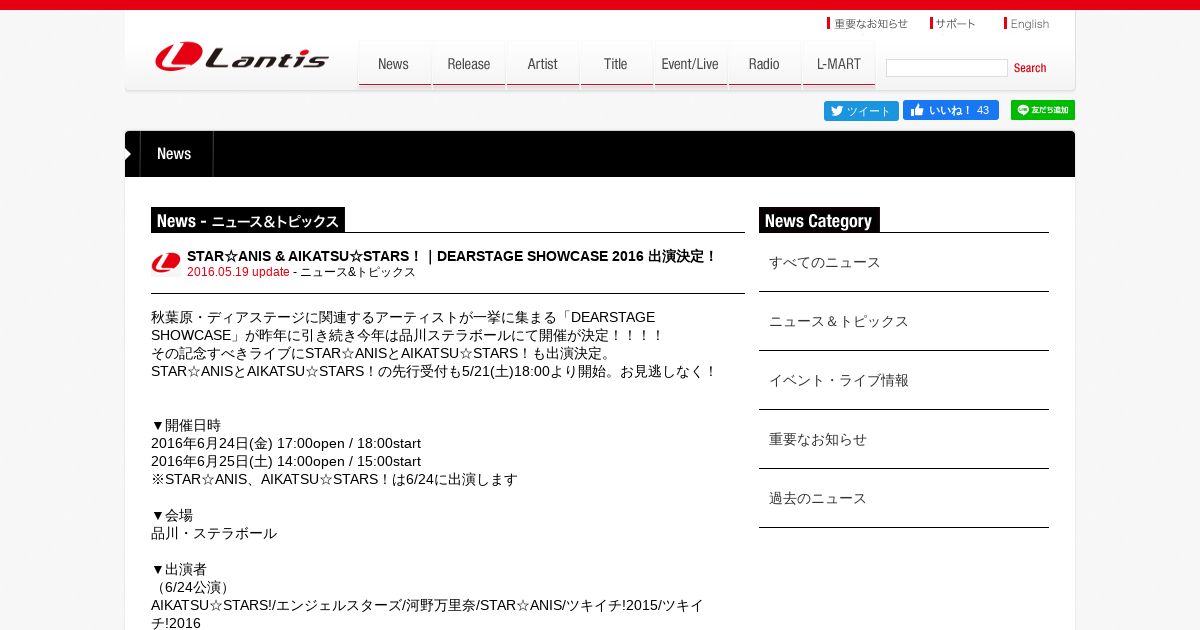Open the 重要なお知らせ top link
1200x630 pixels.
tap(868, 23)
